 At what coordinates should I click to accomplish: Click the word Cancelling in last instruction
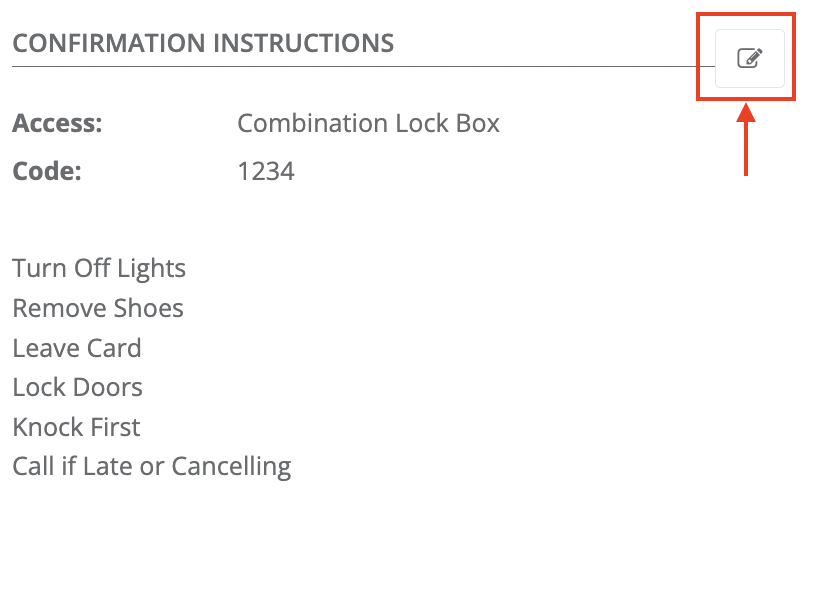[231, 467]
